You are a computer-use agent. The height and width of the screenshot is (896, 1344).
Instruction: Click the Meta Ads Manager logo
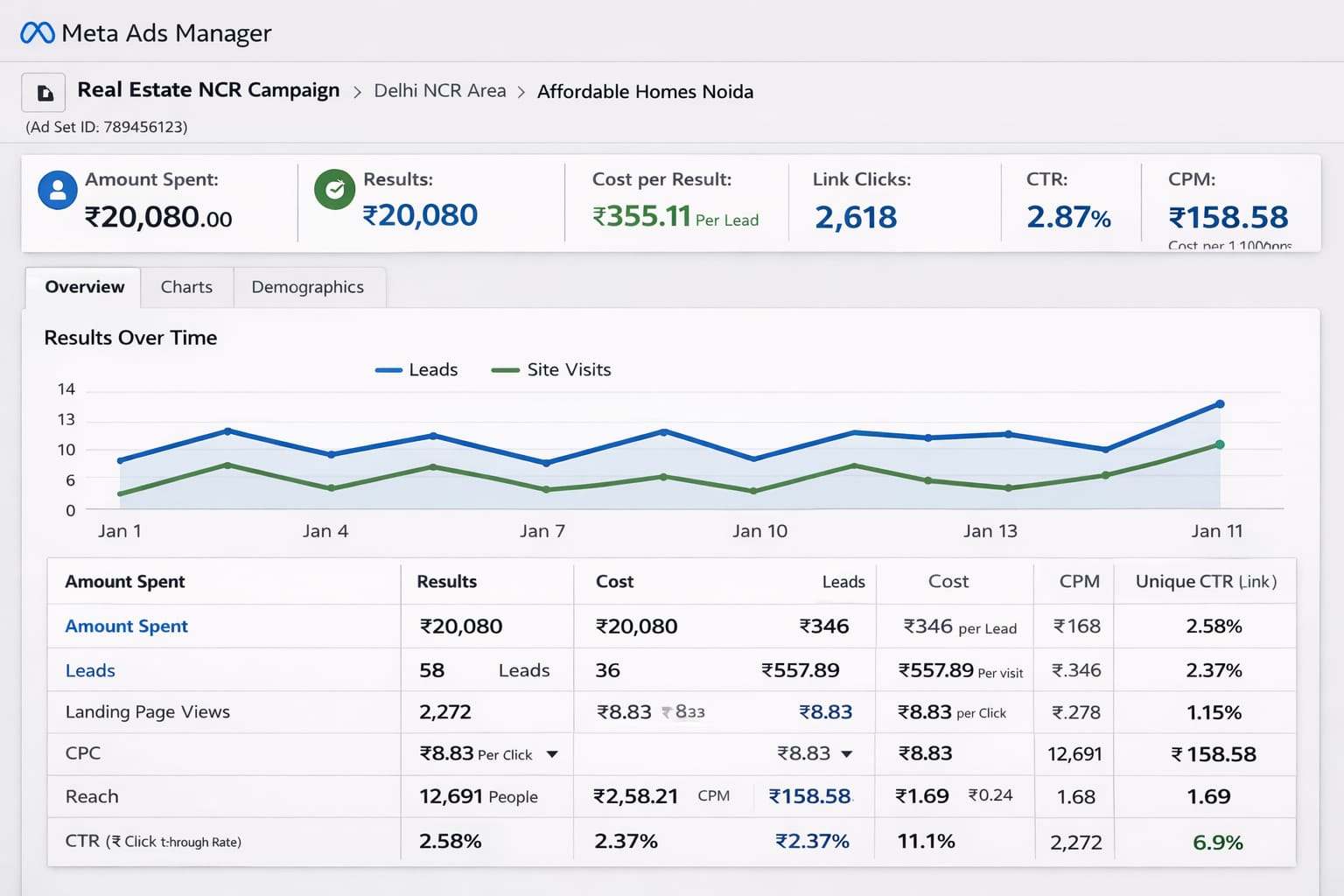click(x=144, y=33)
